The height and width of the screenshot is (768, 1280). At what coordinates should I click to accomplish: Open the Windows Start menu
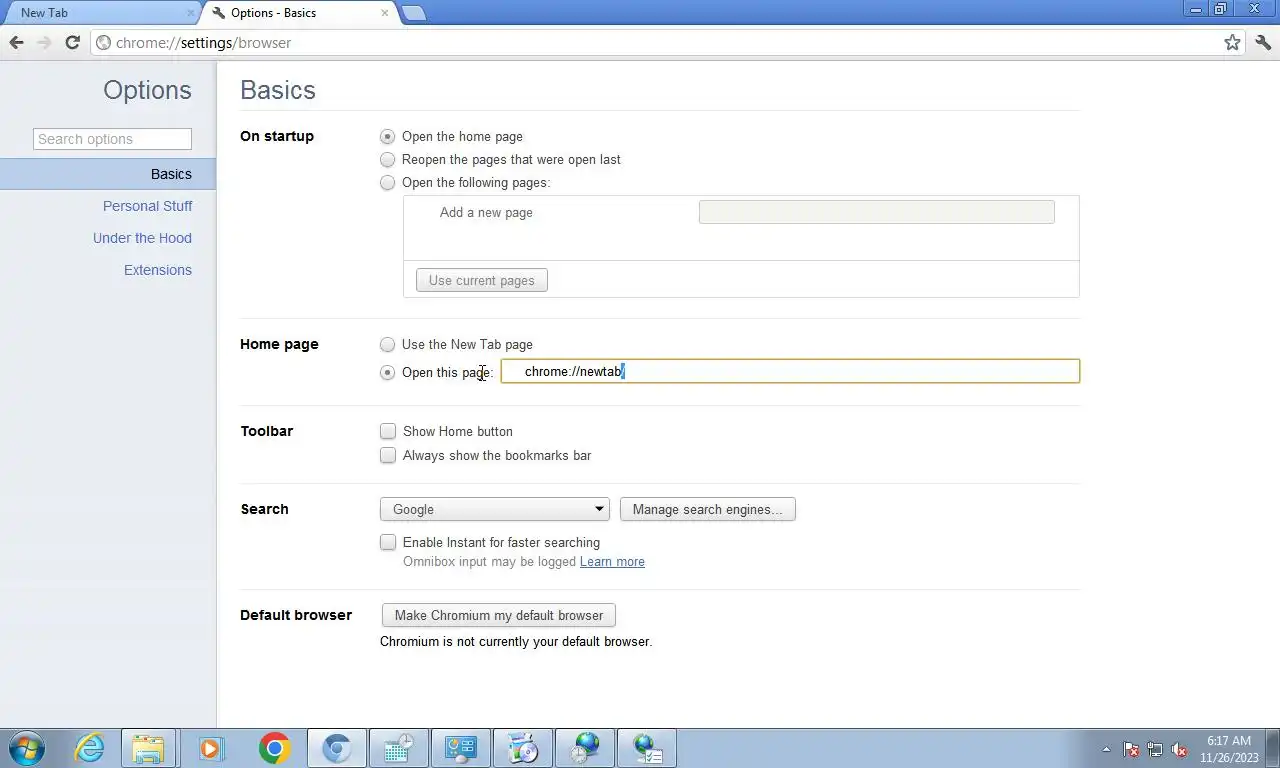coord(27,748)
